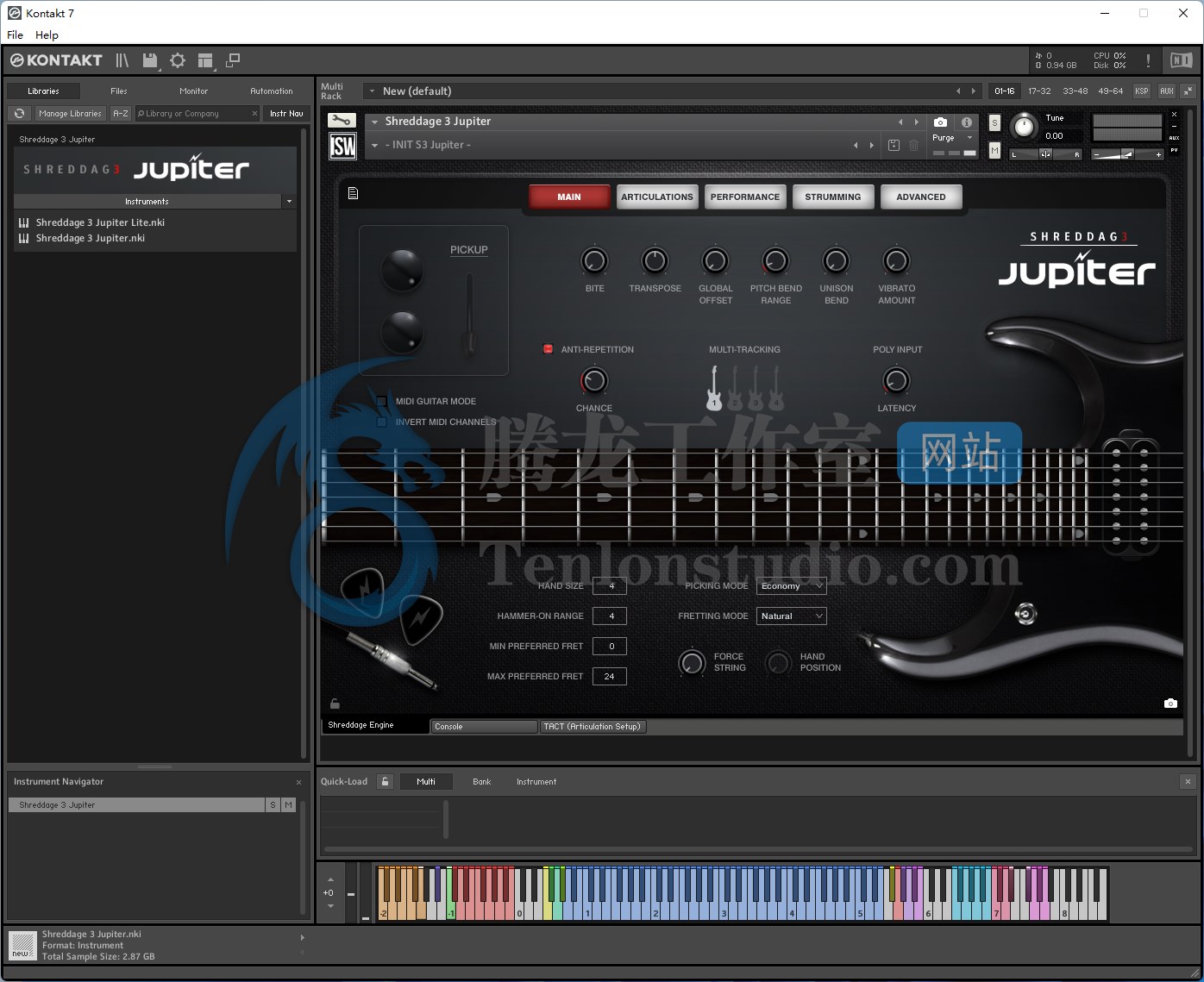The image size is (1204, 982).
Task: Expand the Instruments dropdown arrow
Action: pyautogui.click(x=289, y=201)
